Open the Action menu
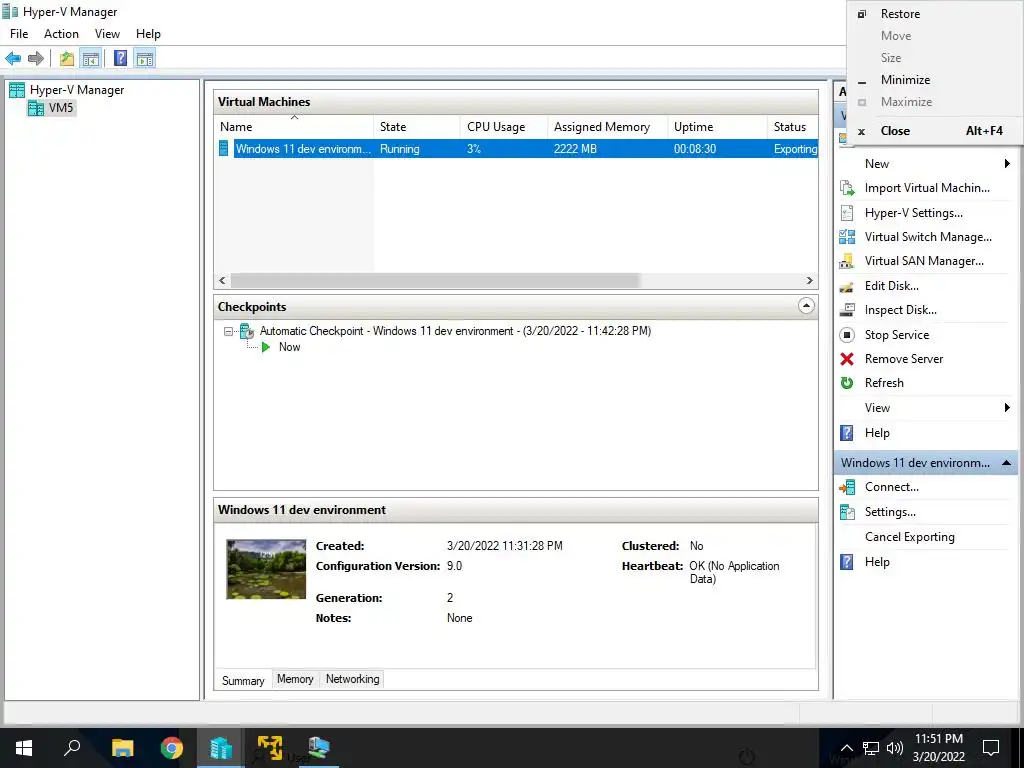The image size is (1024, 768). coord(61,34)
